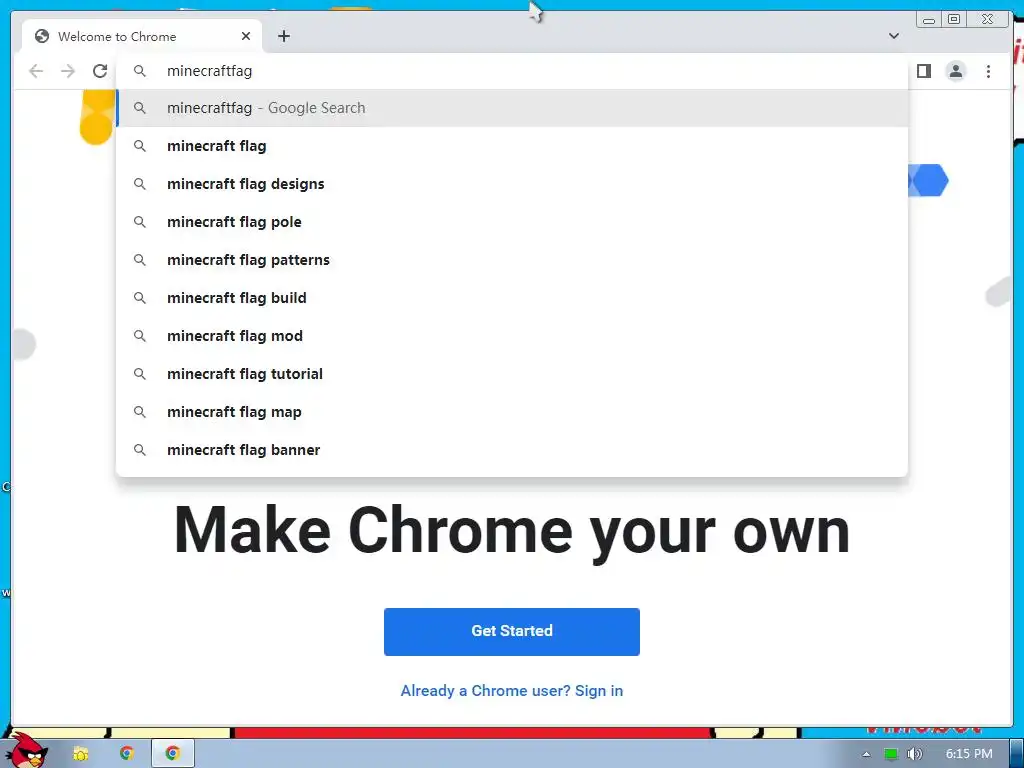This screenshot has height=768, width=1024.
Task: Pick the 'minecraft flag banner' suggestion
Action: click(x=512, y=450)
